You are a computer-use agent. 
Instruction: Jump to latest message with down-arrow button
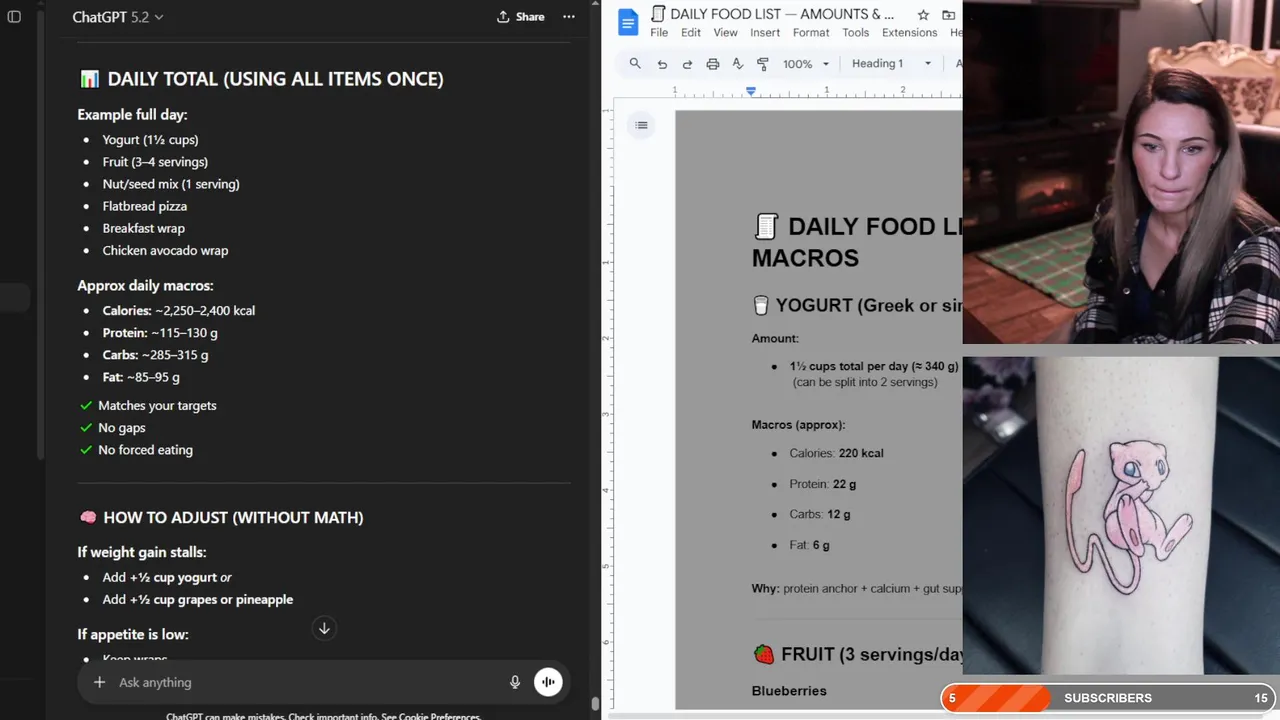coord(324,629)
